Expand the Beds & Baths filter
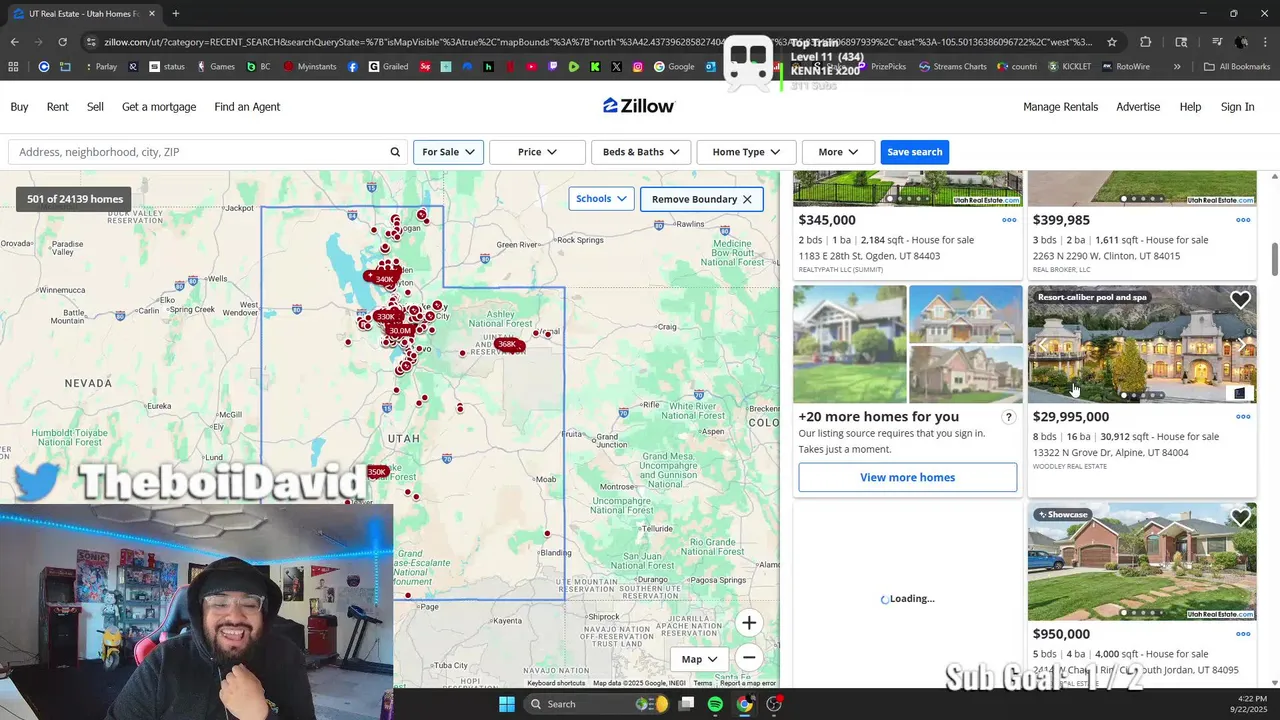Screen dimensions: 1280x720 tap(641, 152)
